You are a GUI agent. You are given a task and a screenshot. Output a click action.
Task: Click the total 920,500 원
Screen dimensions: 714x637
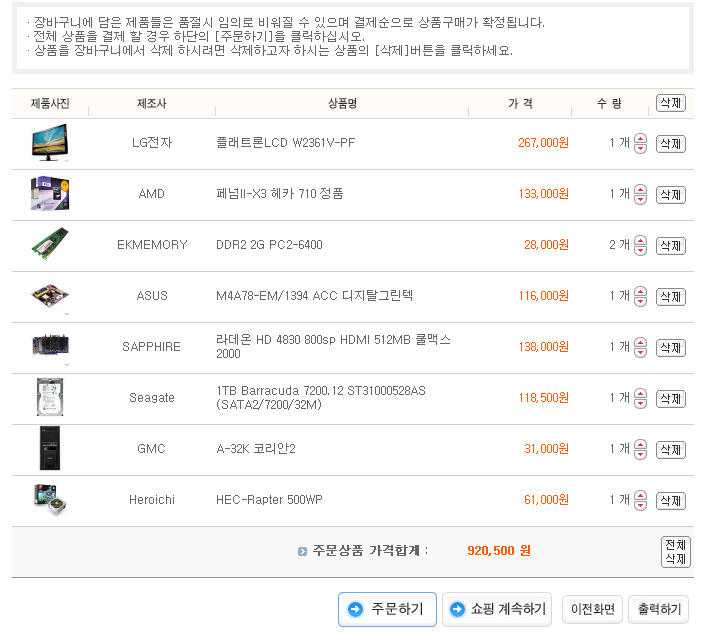pyautogui.click(x=499, y=551)
